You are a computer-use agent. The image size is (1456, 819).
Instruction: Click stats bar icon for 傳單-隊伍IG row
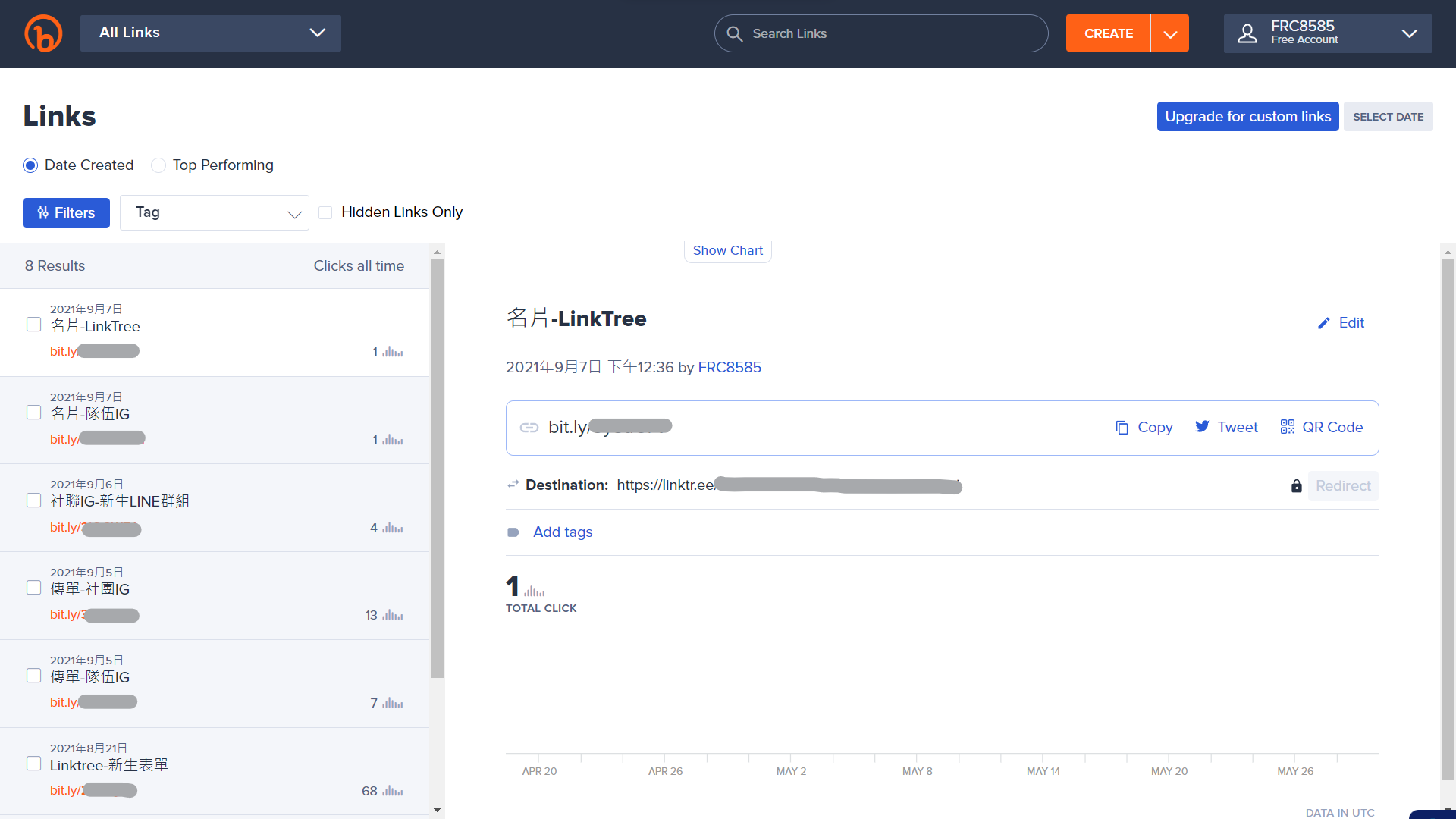pyautogui.click(x=393, y=703)
